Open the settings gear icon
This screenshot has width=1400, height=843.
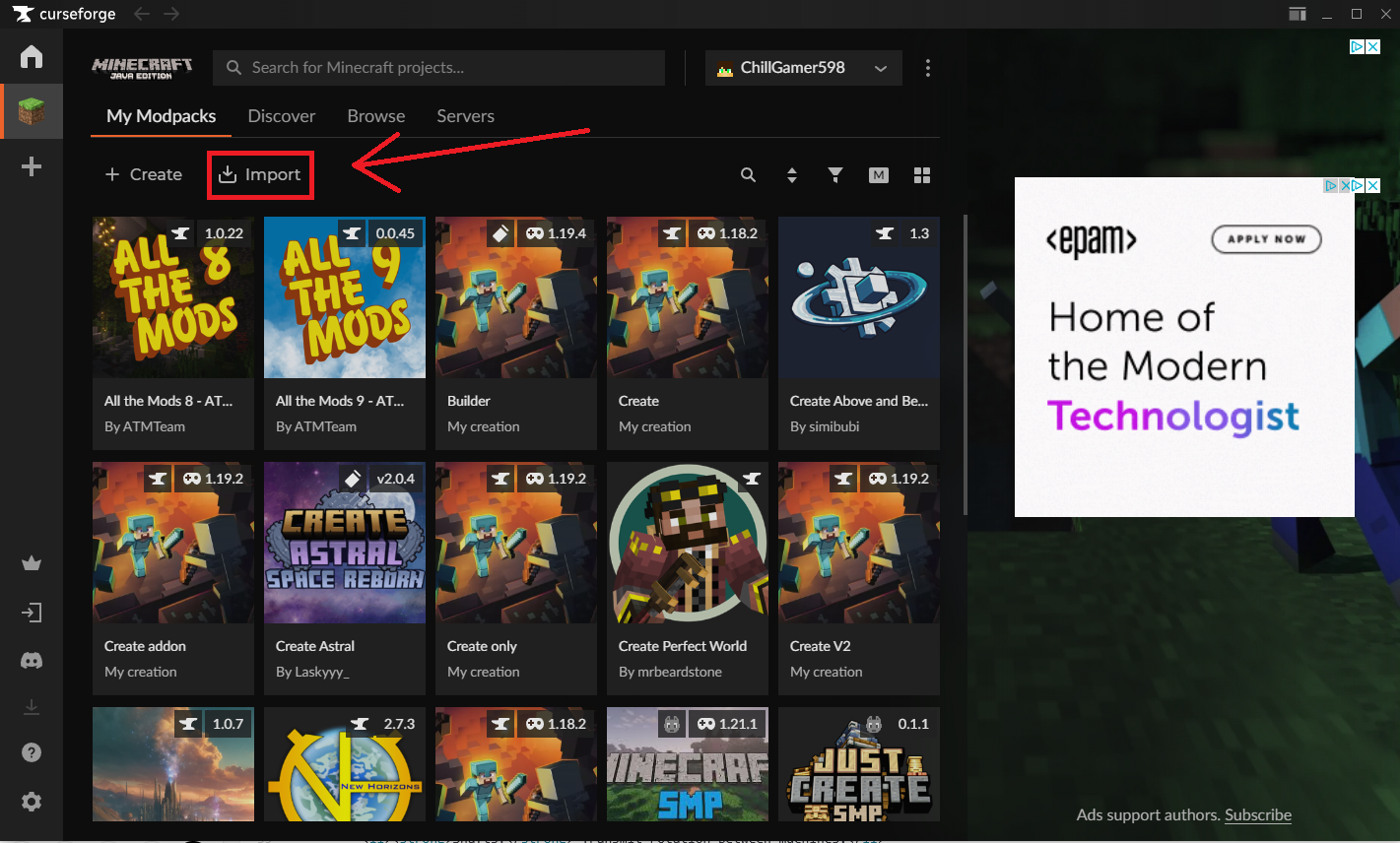(32, 802)
